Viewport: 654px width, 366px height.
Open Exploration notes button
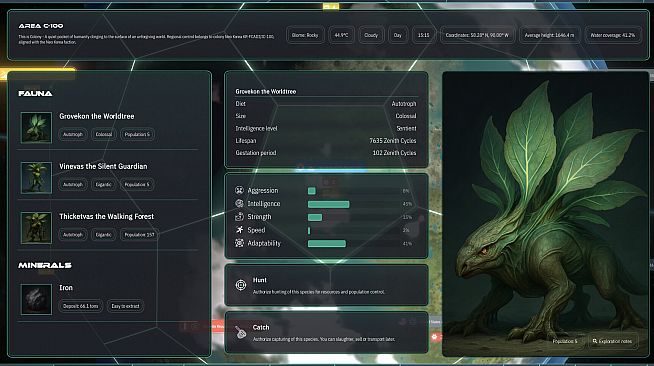coord(612,341)
